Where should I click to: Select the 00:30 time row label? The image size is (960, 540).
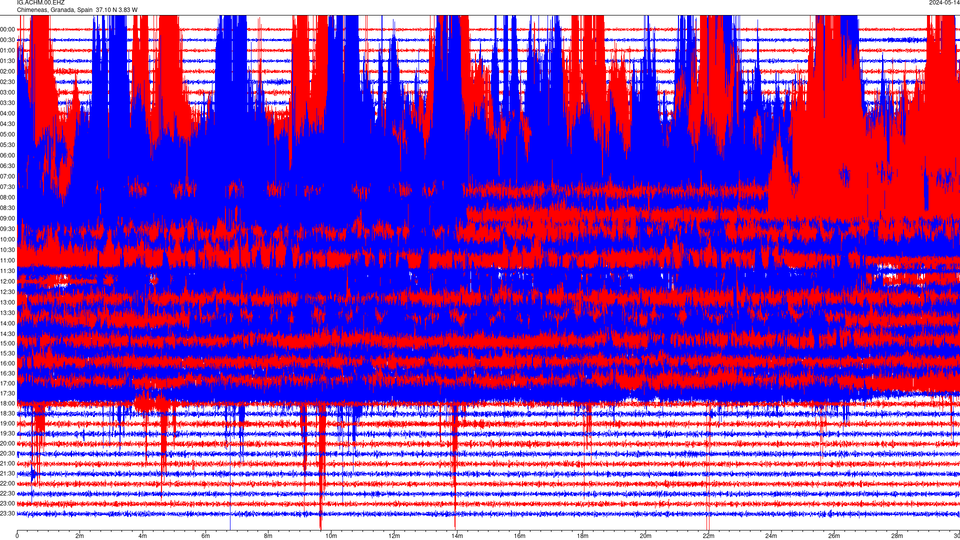click(x=7, y=40)
